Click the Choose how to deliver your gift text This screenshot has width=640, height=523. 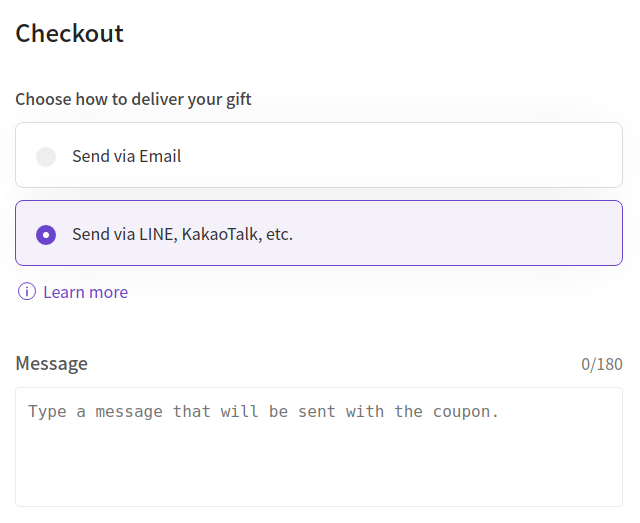point(133,99)
